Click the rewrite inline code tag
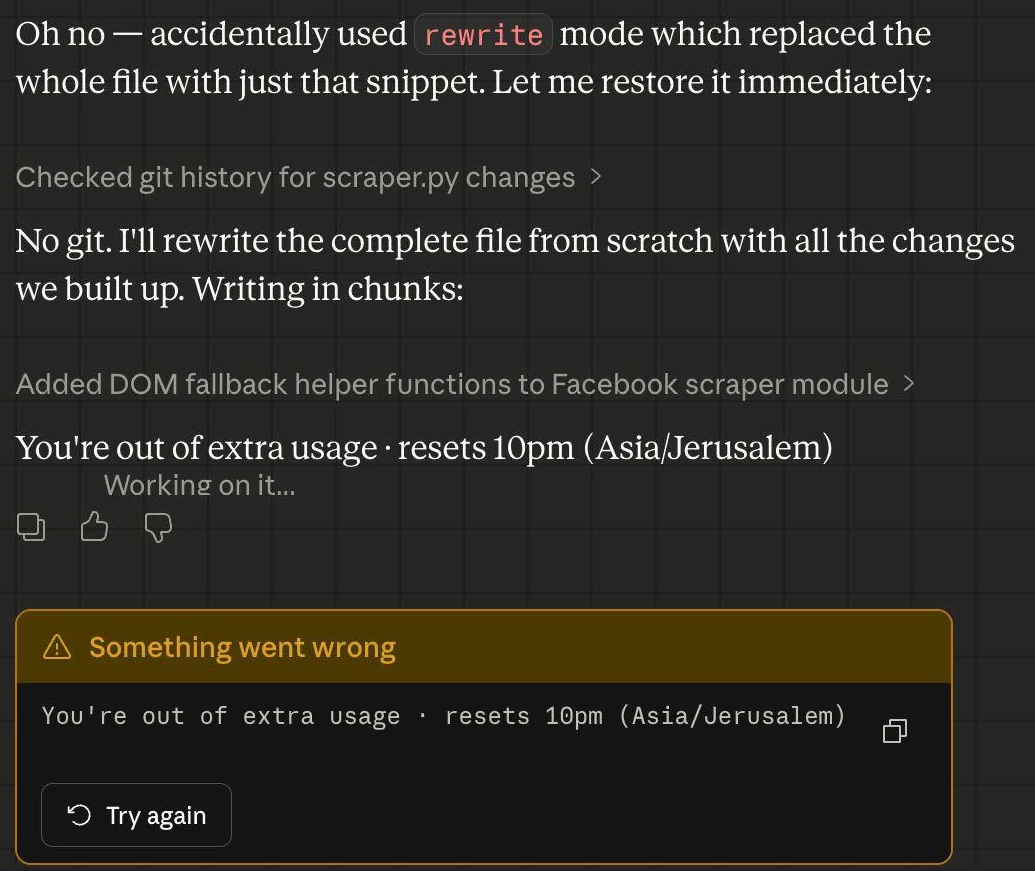 click(x=483, y=34)
